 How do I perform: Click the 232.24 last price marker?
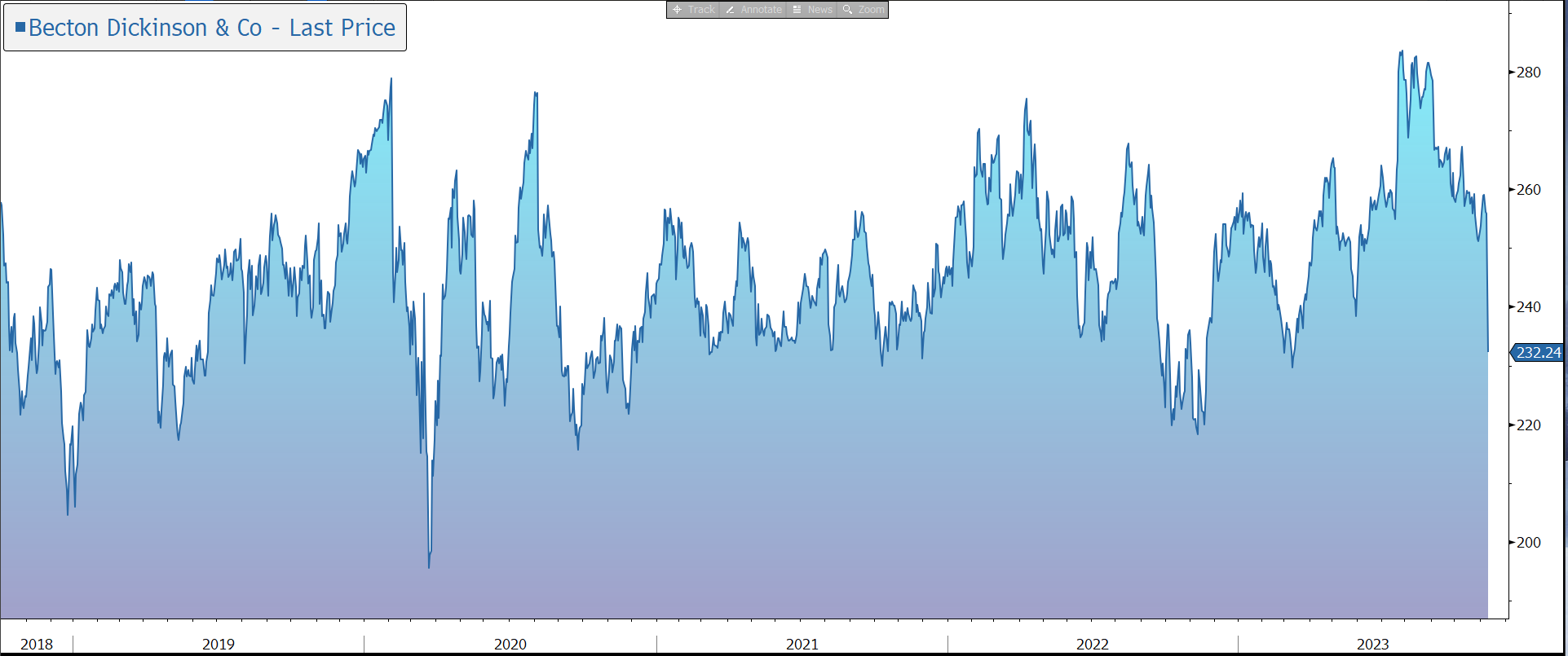coord(1537,353)
